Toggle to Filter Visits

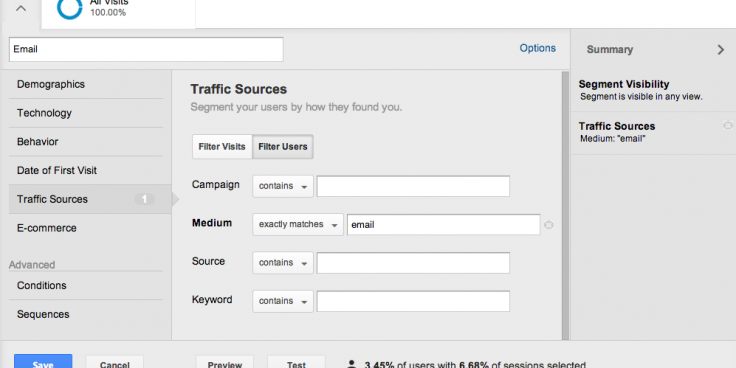[222, 147]
